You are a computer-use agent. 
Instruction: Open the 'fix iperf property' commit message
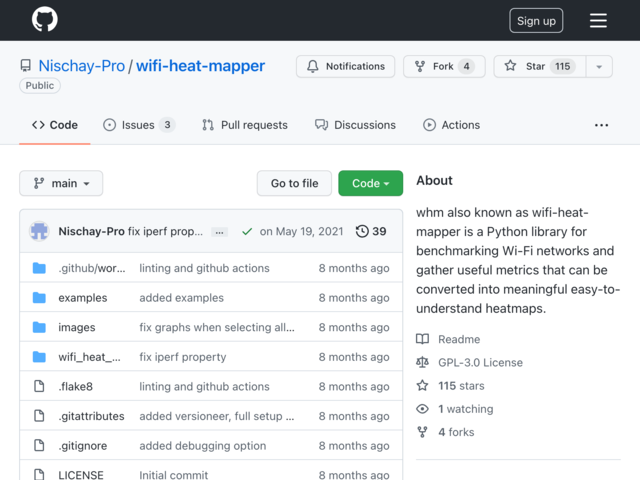(183, 357)
